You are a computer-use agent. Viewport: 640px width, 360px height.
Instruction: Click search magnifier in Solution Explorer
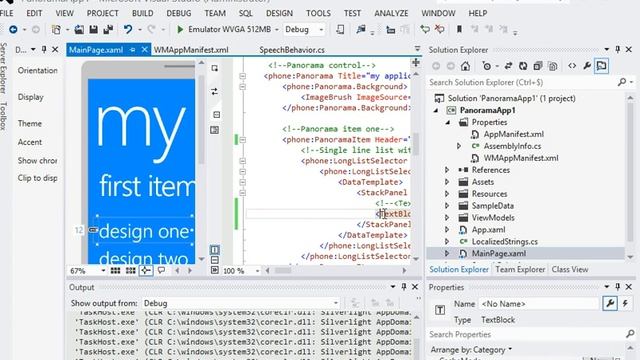622,82
